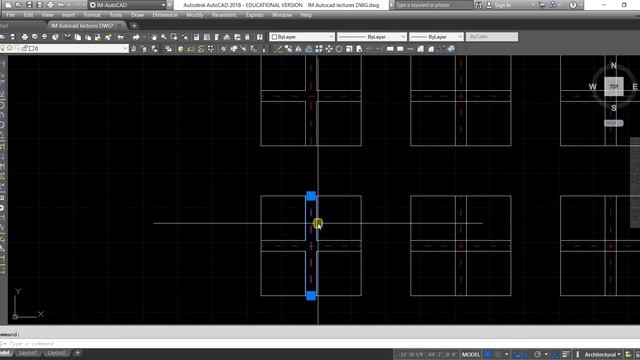Switch to the IM Autocad lectures DWG tab
The height and width of the screenshot is (360, 640).
pos(87,26)
